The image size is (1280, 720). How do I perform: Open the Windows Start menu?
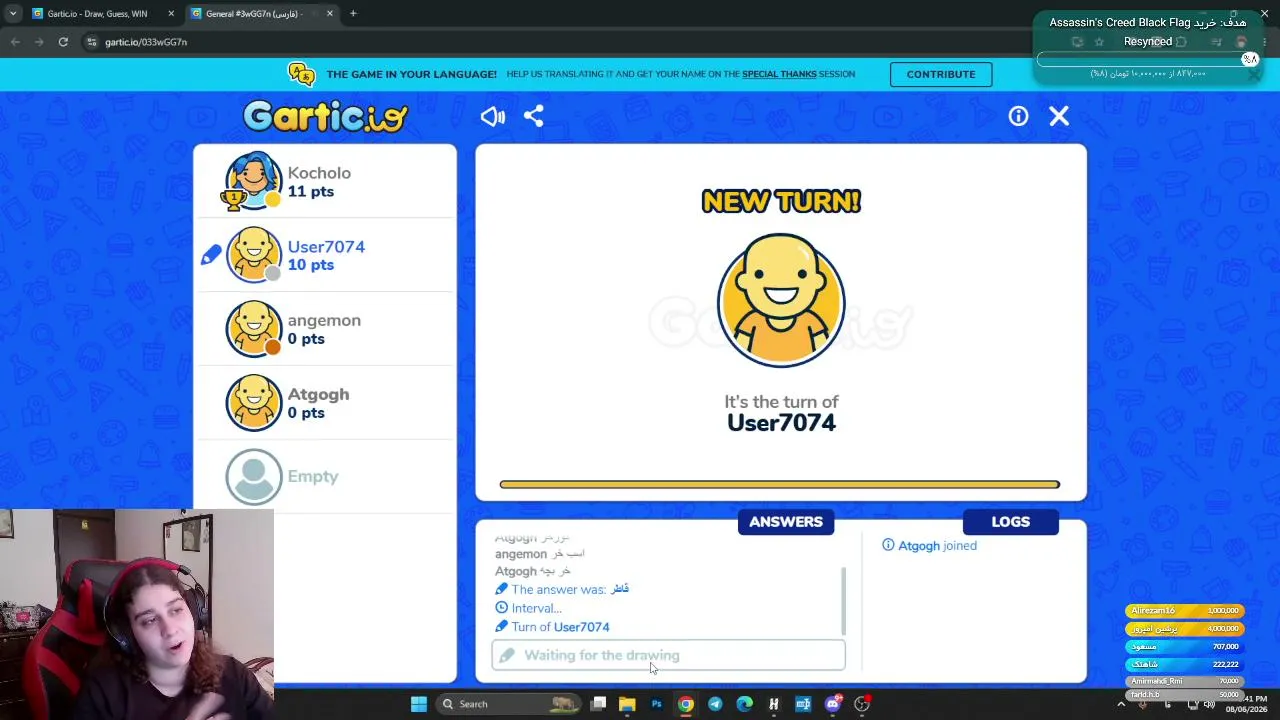pos(419,704)
